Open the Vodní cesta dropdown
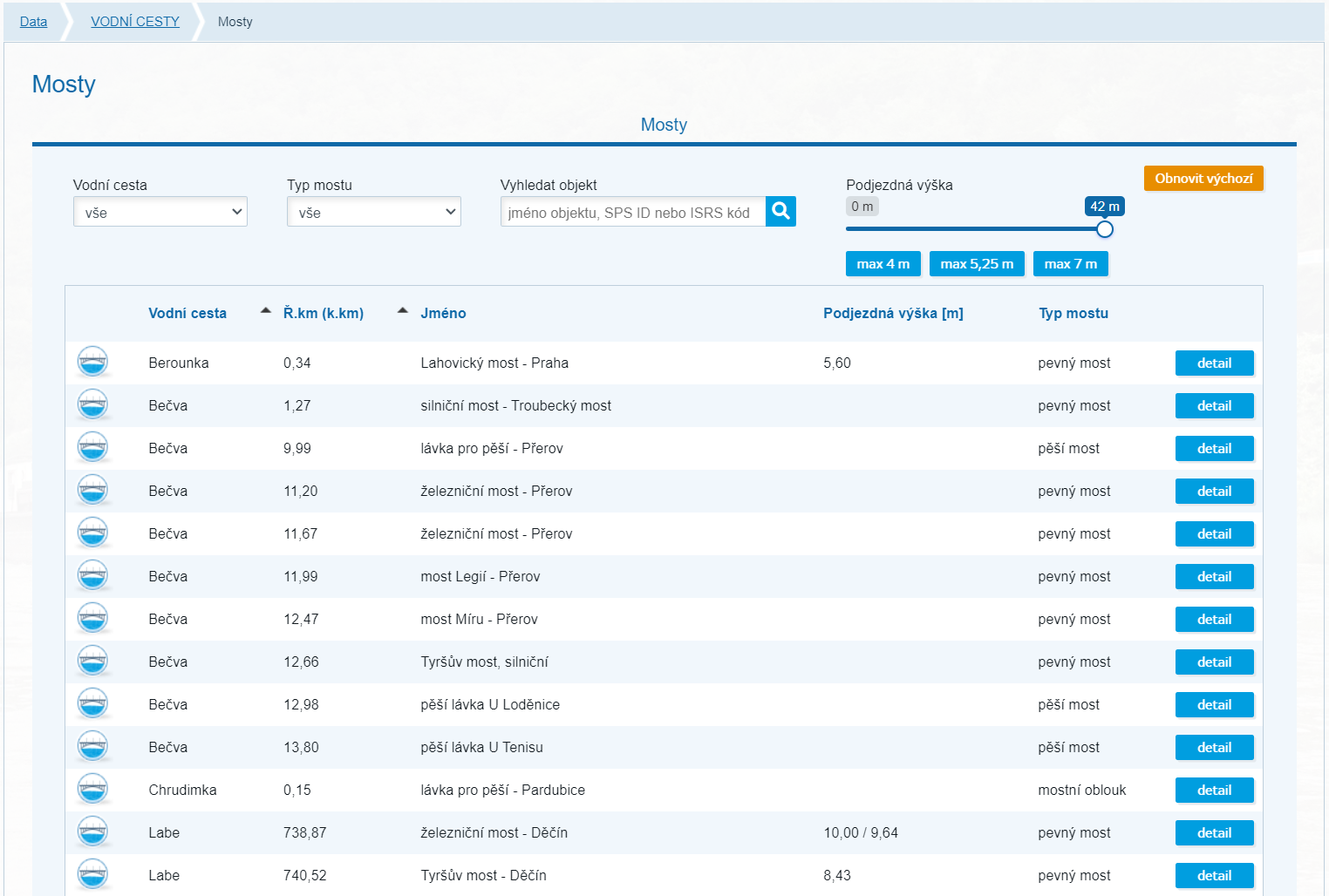This screenshot has width=1329, height=896. [x=160, y=212]
